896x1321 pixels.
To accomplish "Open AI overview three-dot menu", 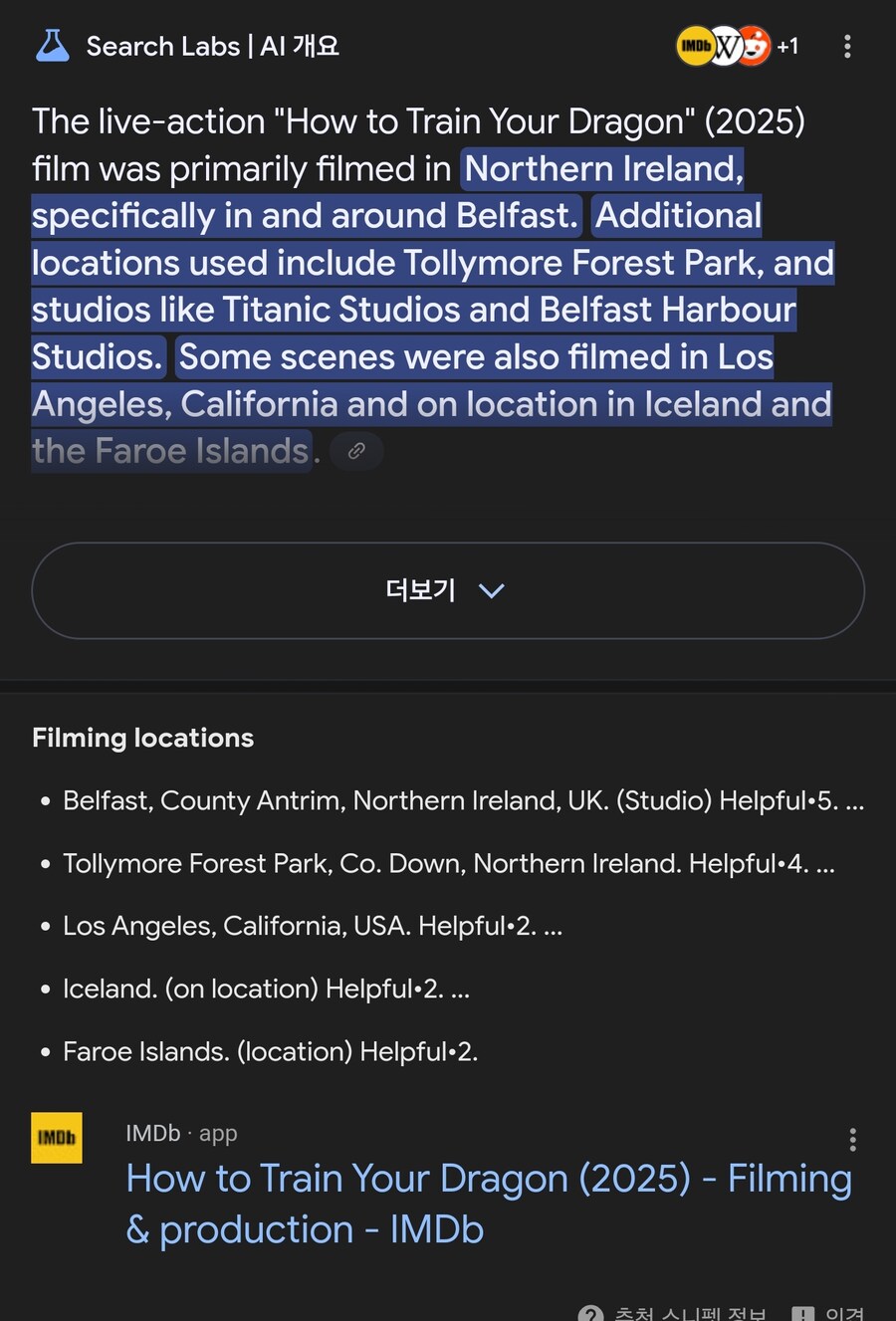I will (847, 47).
